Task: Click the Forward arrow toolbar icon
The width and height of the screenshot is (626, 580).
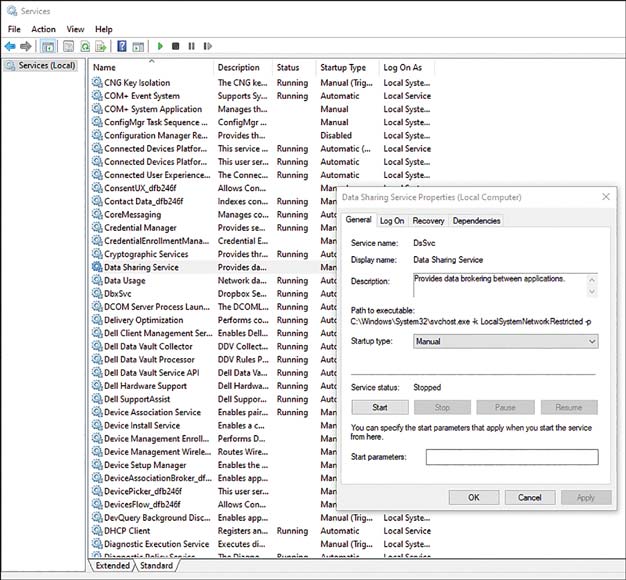Action: (26, 46)
